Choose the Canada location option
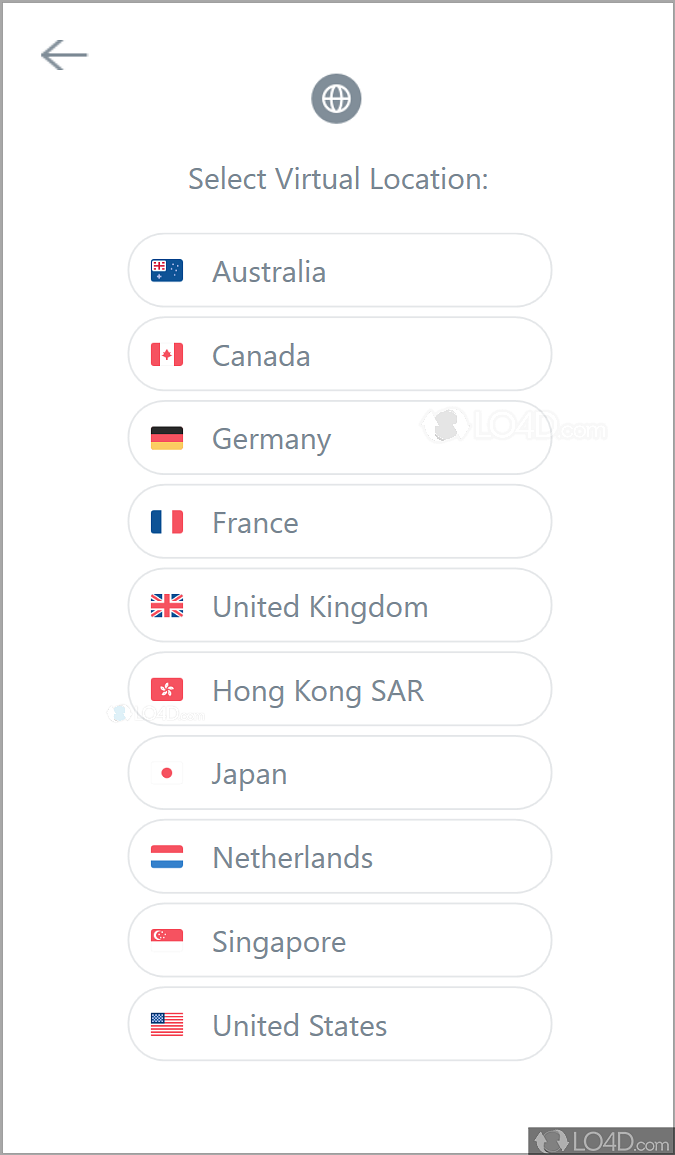Viewport: 675px width, 1155px height. [340, 355]
